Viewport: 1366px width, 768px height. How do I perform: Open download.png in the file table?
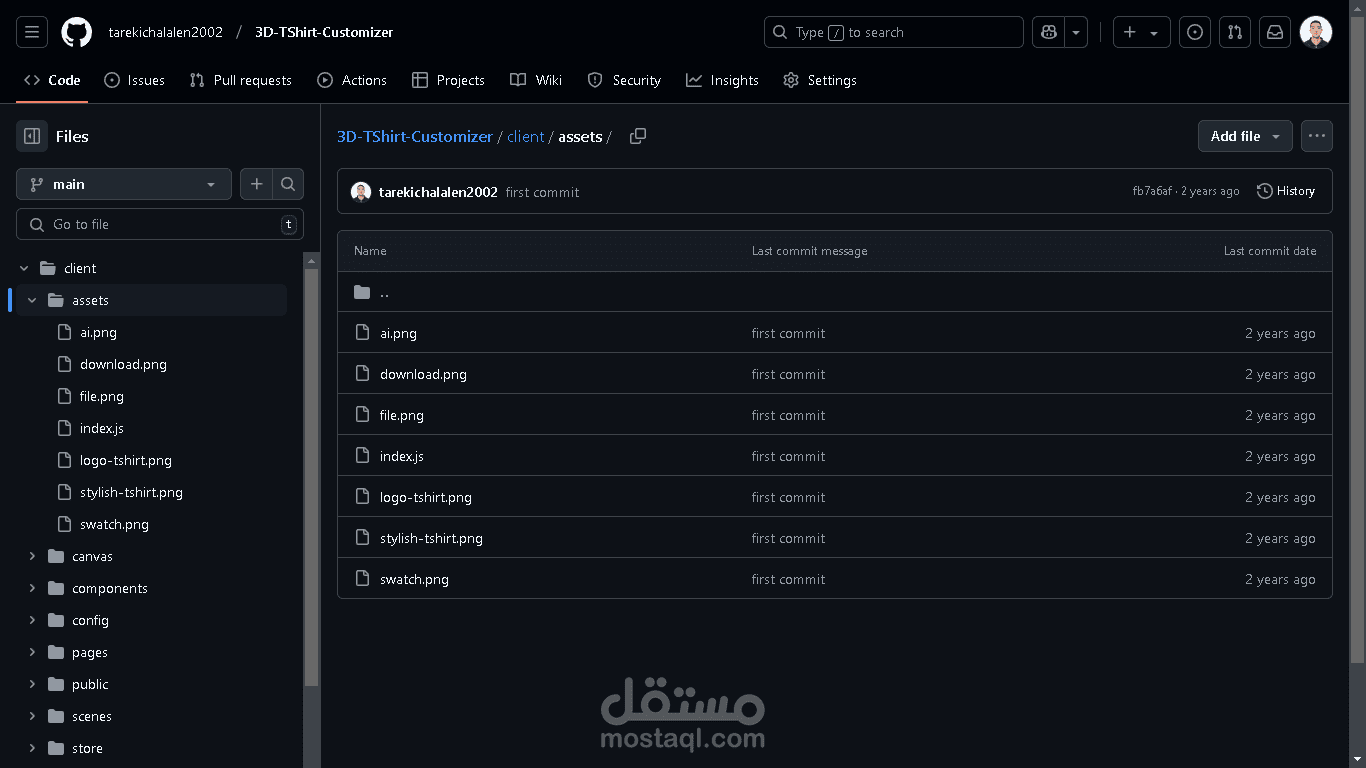423,374
